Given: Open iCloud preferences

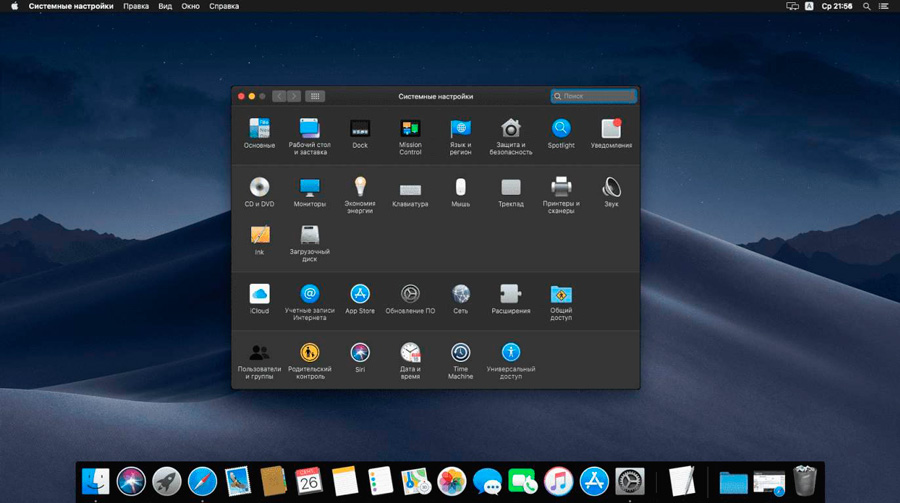Looking at the screenshot, I should [259, 299].
